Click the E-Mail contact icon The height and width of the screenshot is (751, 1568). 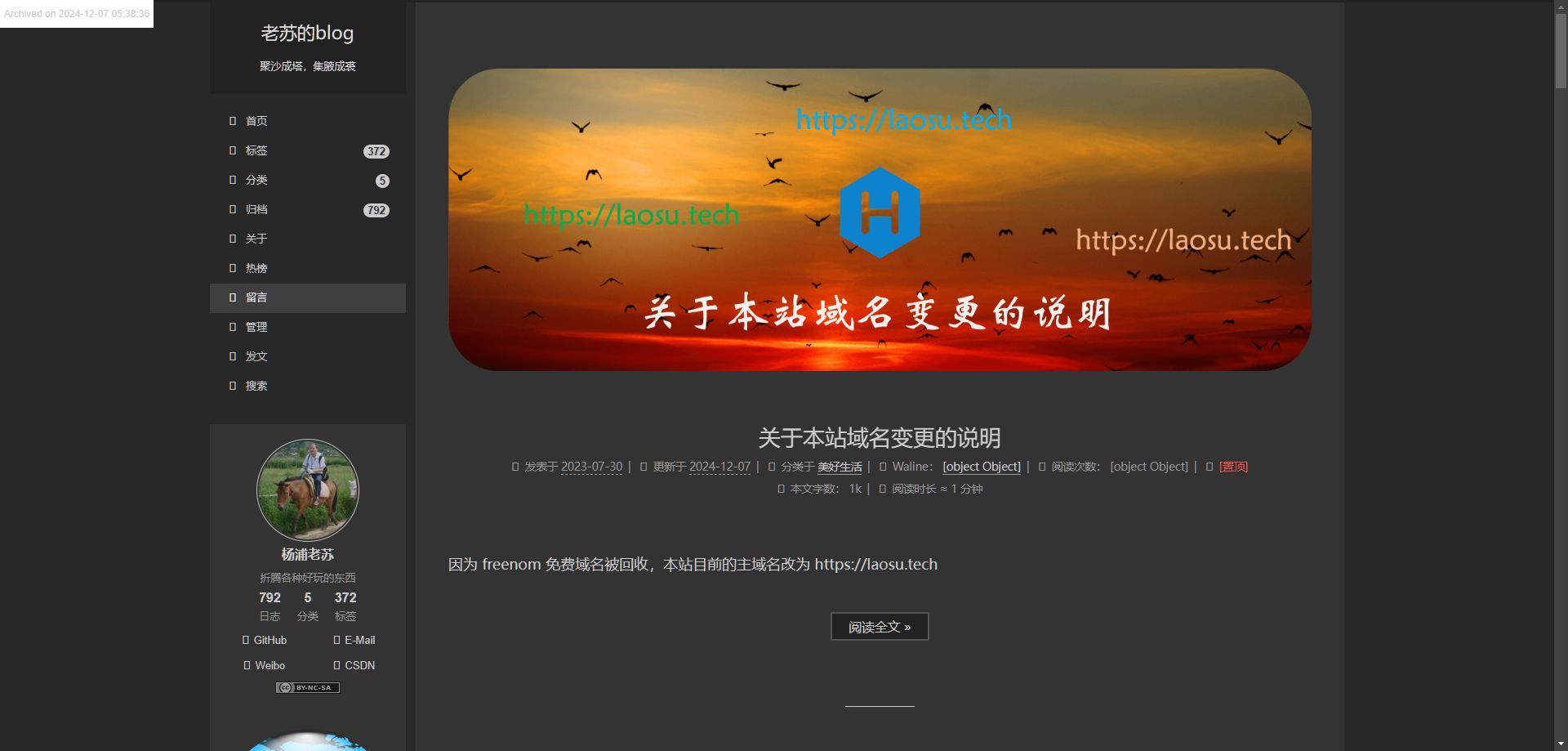click(336, 640)
